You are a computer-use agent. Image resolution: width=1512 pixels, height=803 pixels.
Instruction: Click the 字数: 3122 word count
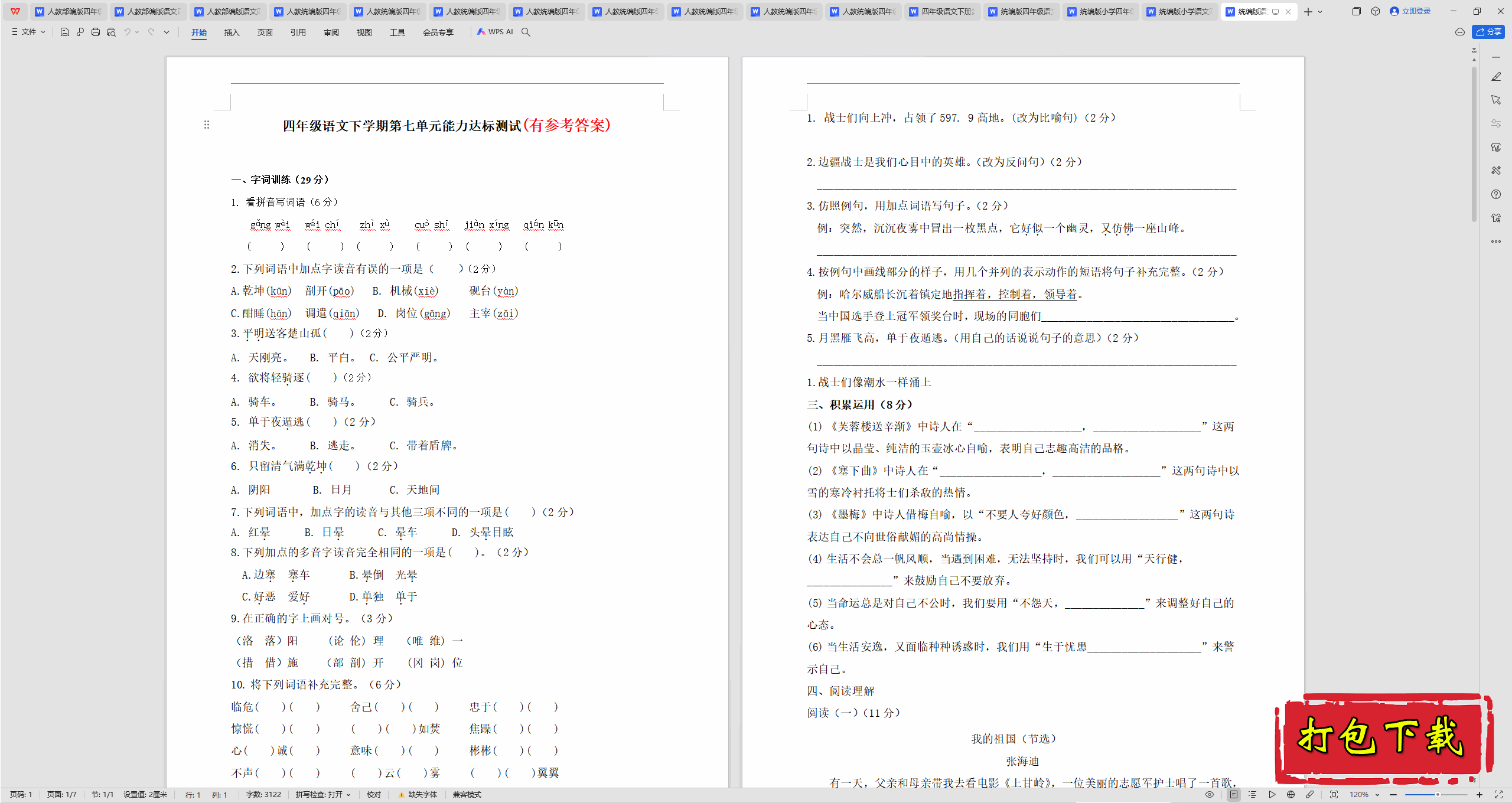(263, 795)
